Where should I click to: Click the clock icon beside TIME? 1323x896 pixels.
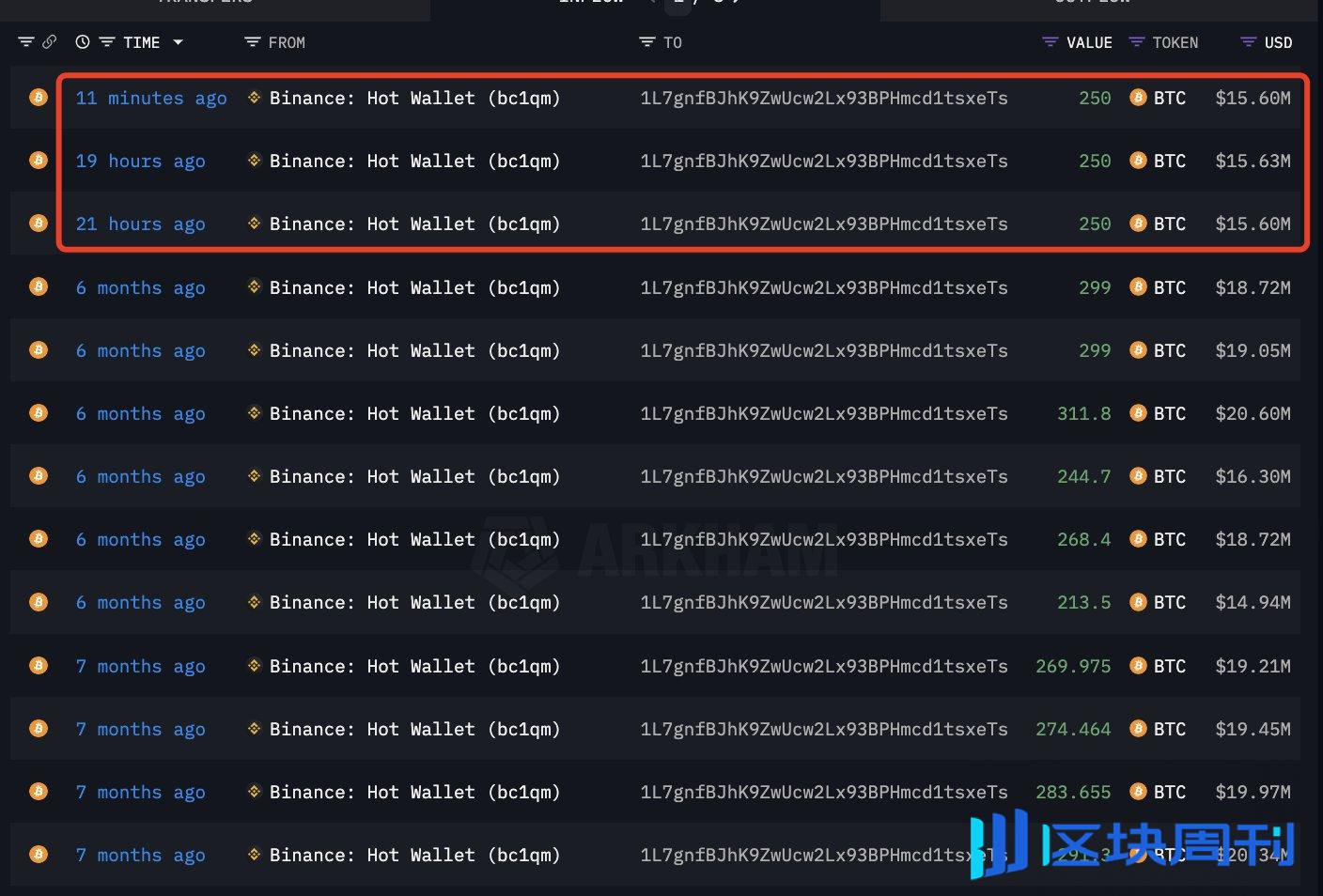coord(83,42)
